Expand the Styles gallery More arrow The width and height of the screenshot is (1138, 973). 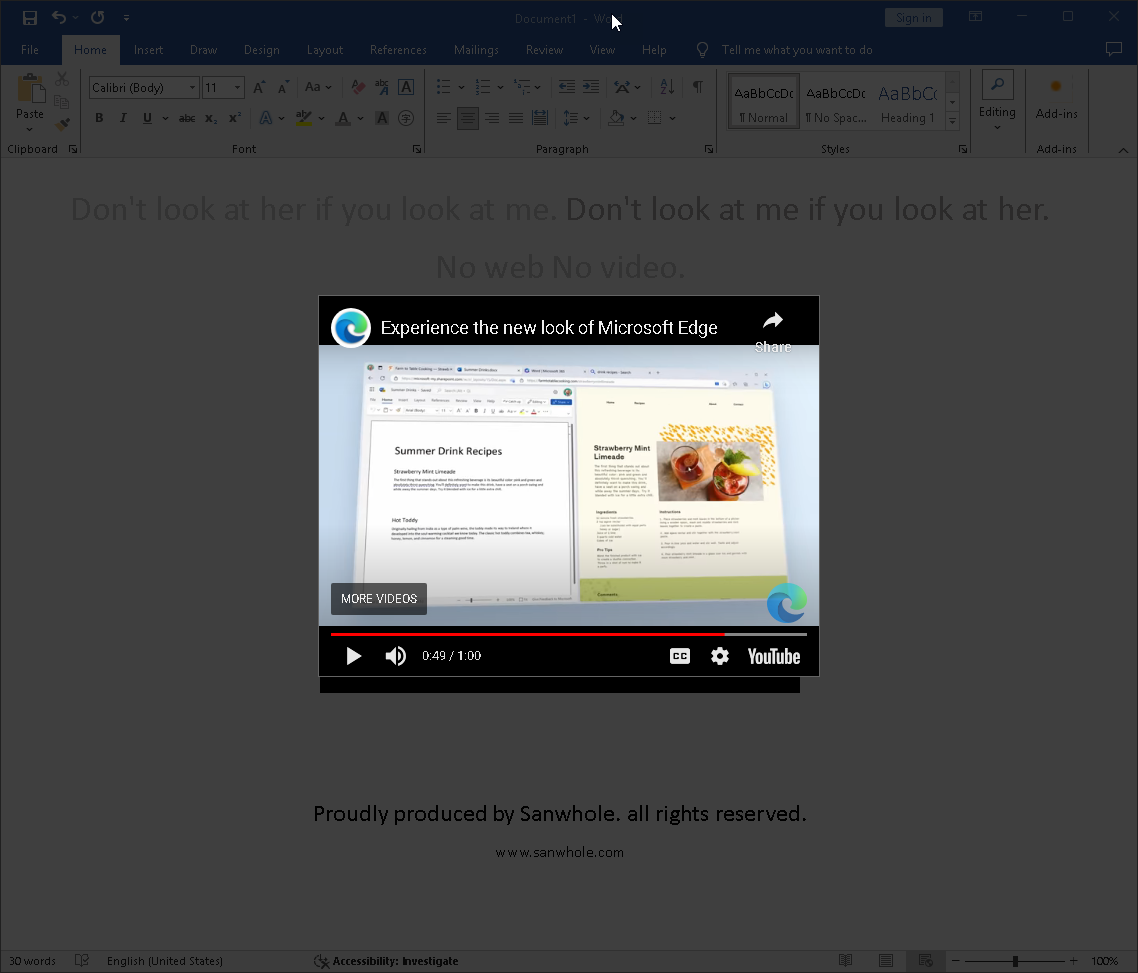coord(953,121)
